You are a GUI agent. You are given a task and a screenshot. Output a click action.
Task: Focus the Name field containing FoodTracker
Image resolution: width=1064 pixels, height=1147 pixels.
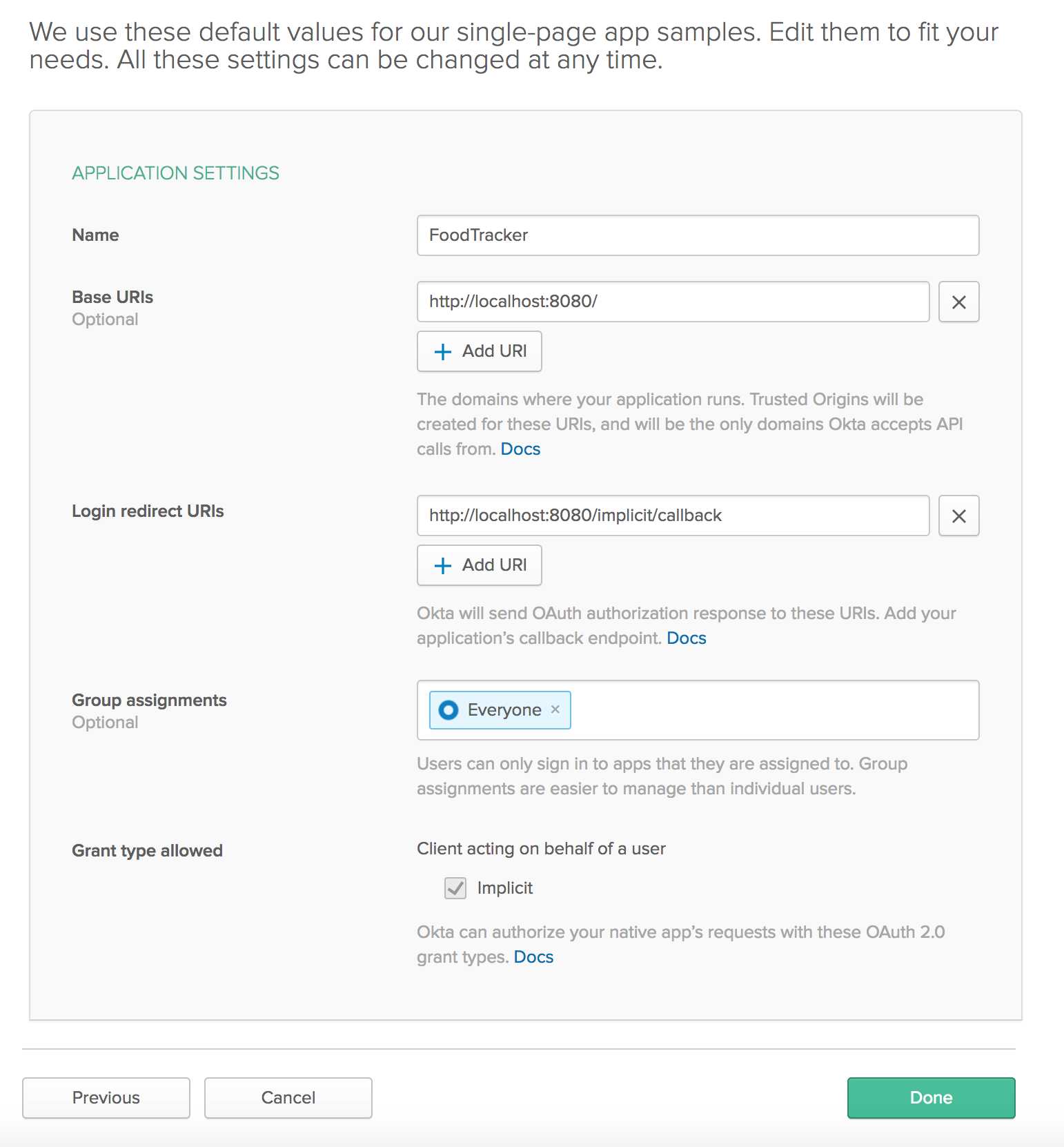pyautogui.click(x=697, y=235)
